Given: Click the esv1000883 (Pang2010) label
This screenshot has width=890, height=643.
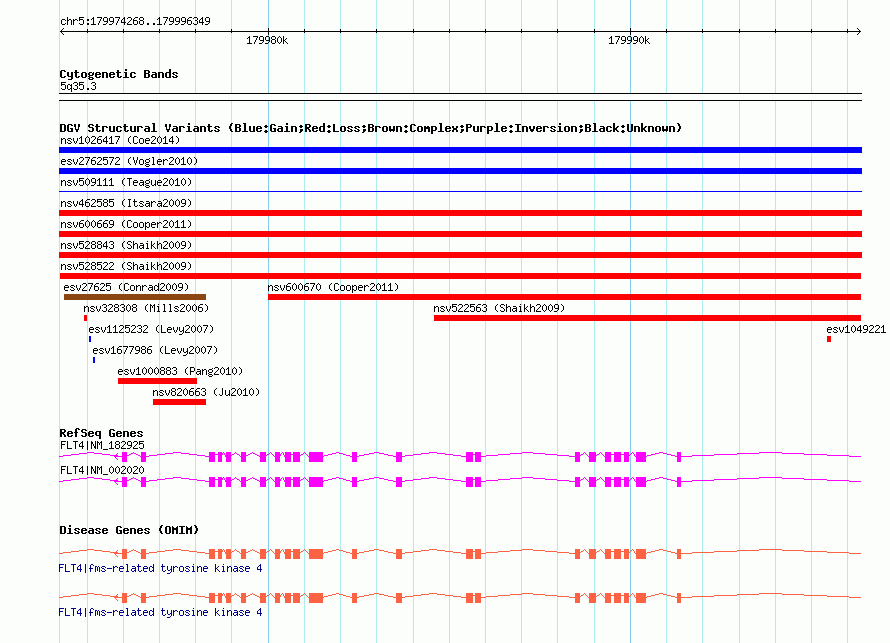Looking at the screenshot, I should (180, 371).
